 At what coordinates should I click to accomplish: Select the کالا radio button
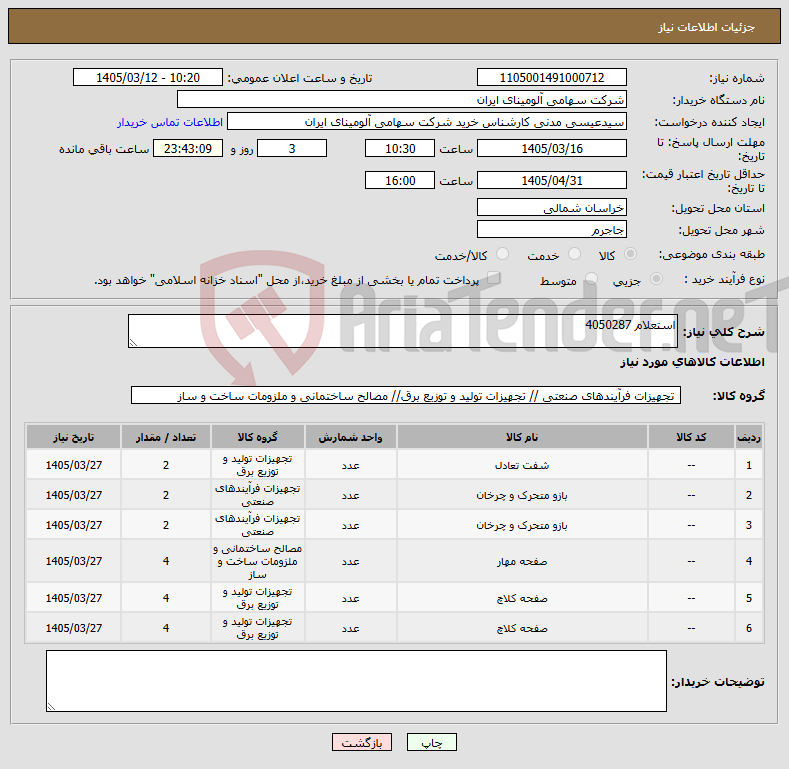click(x=630, y=254)
